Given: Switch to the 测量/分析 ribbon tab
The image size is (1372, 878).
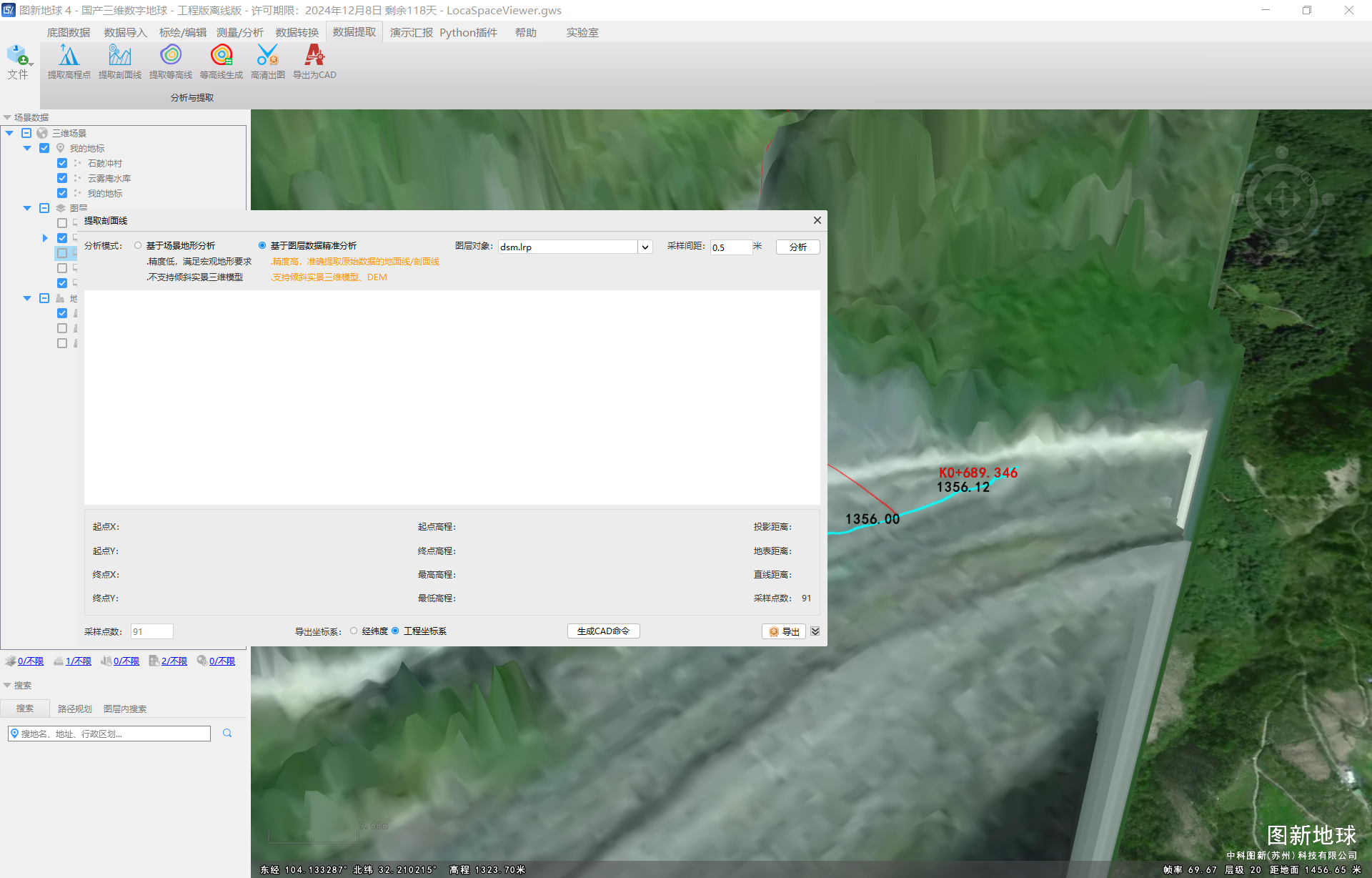Looking at the screenshot, I should tap(239, 32).
